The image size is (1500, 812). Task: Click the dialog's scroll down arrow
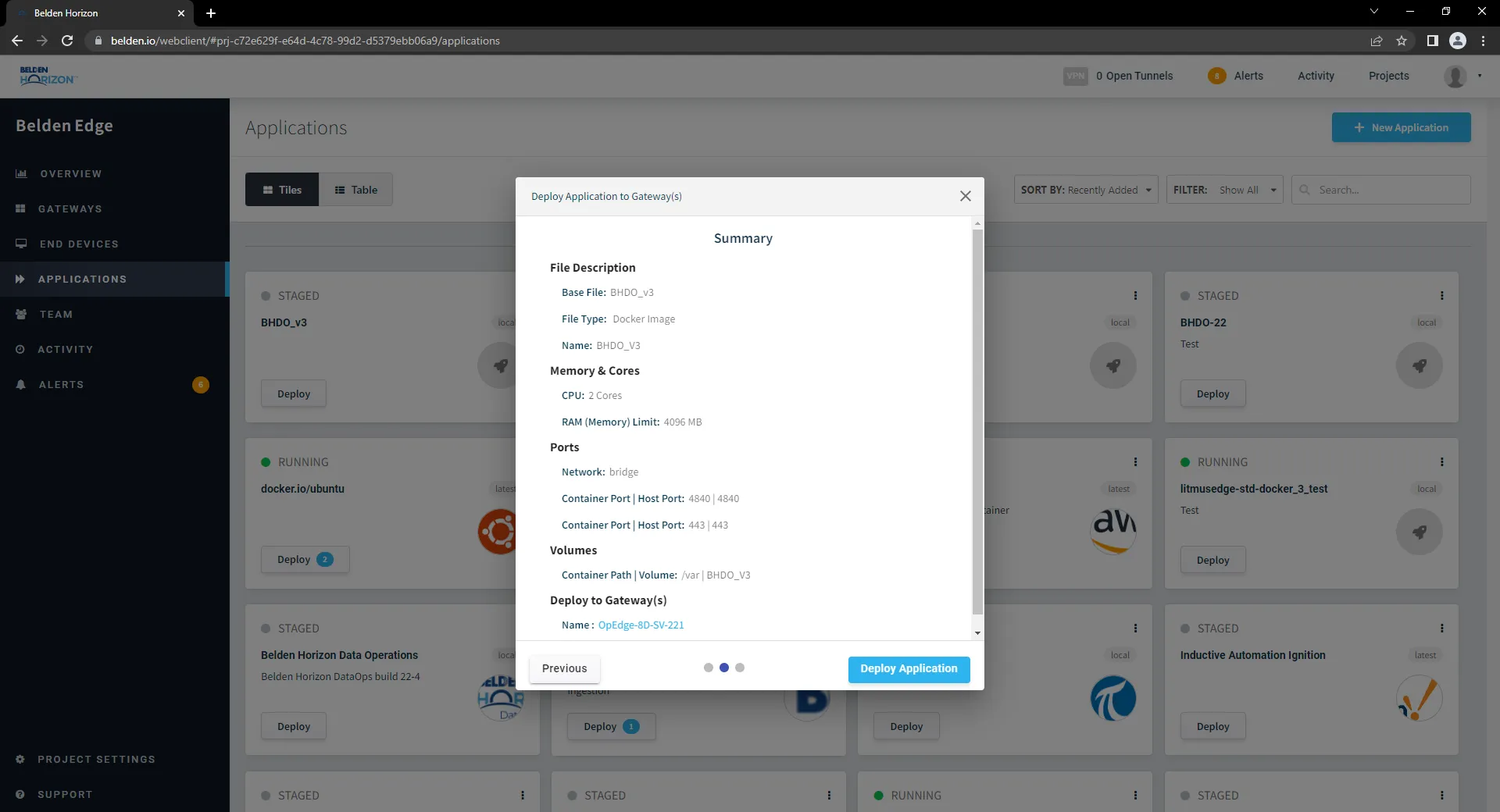pos(977,633)
